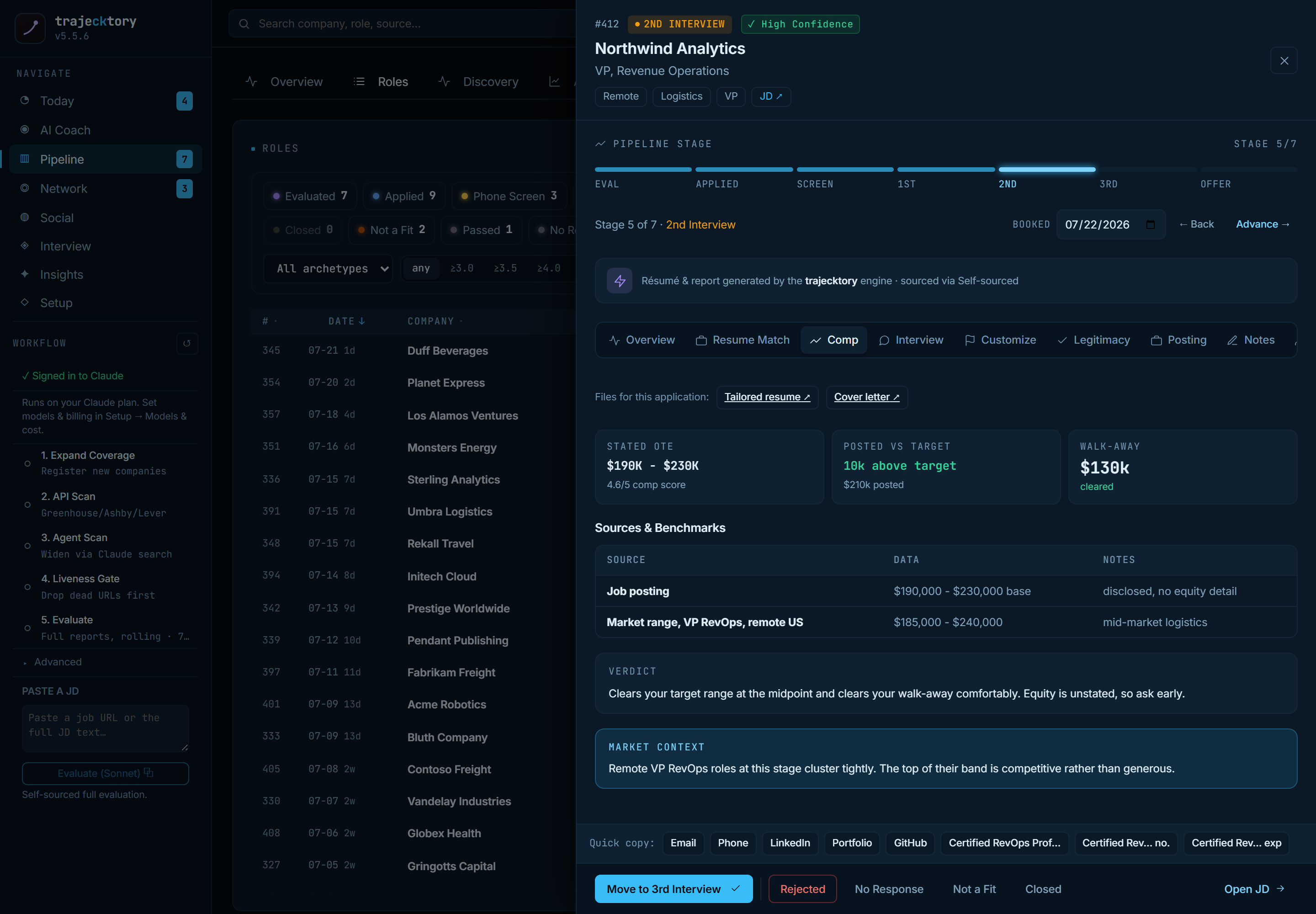Open AI Coach in the sidebar
Viewport: 1316px width, 914px height.
point(106,130)
